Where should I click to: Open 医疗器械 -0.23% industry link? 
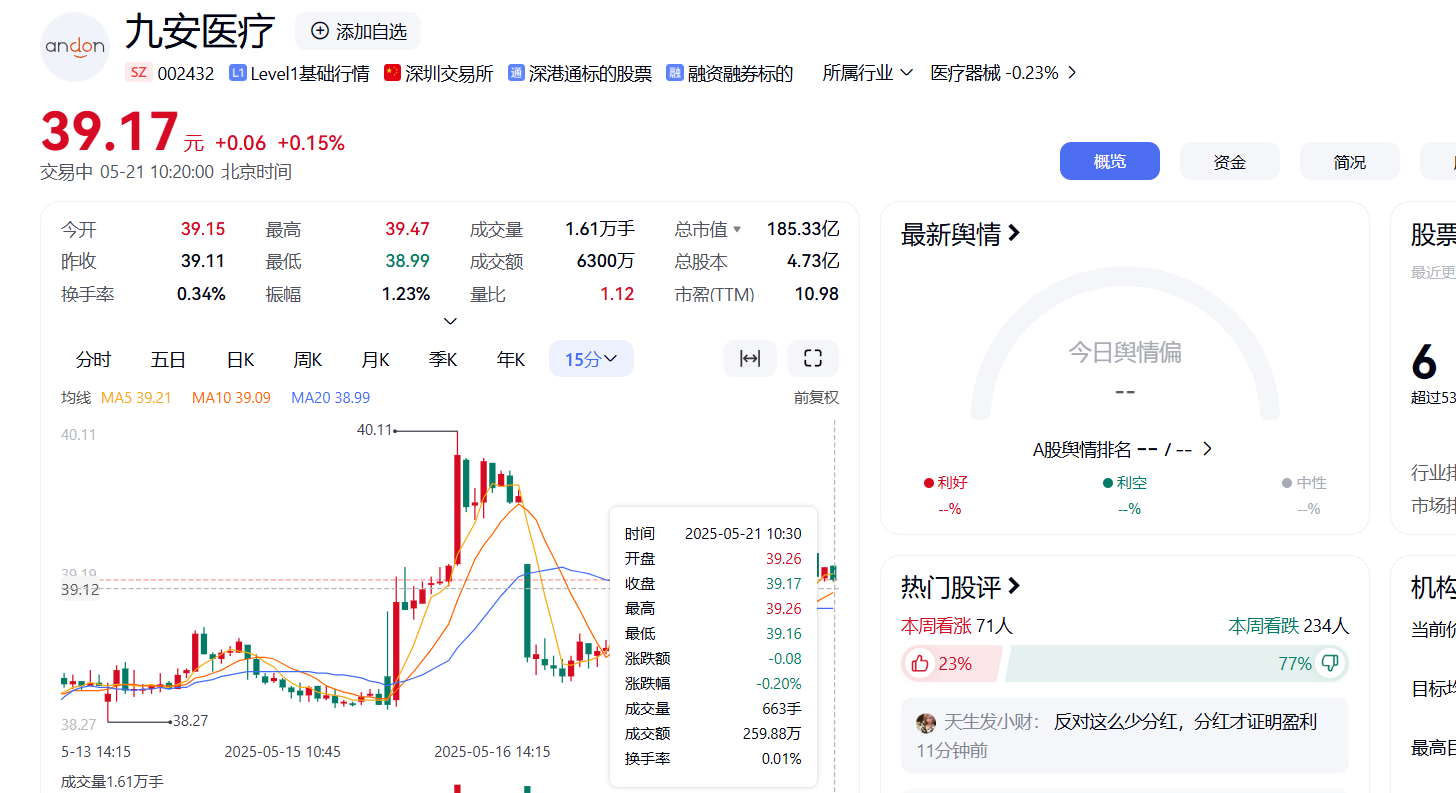1003,73
